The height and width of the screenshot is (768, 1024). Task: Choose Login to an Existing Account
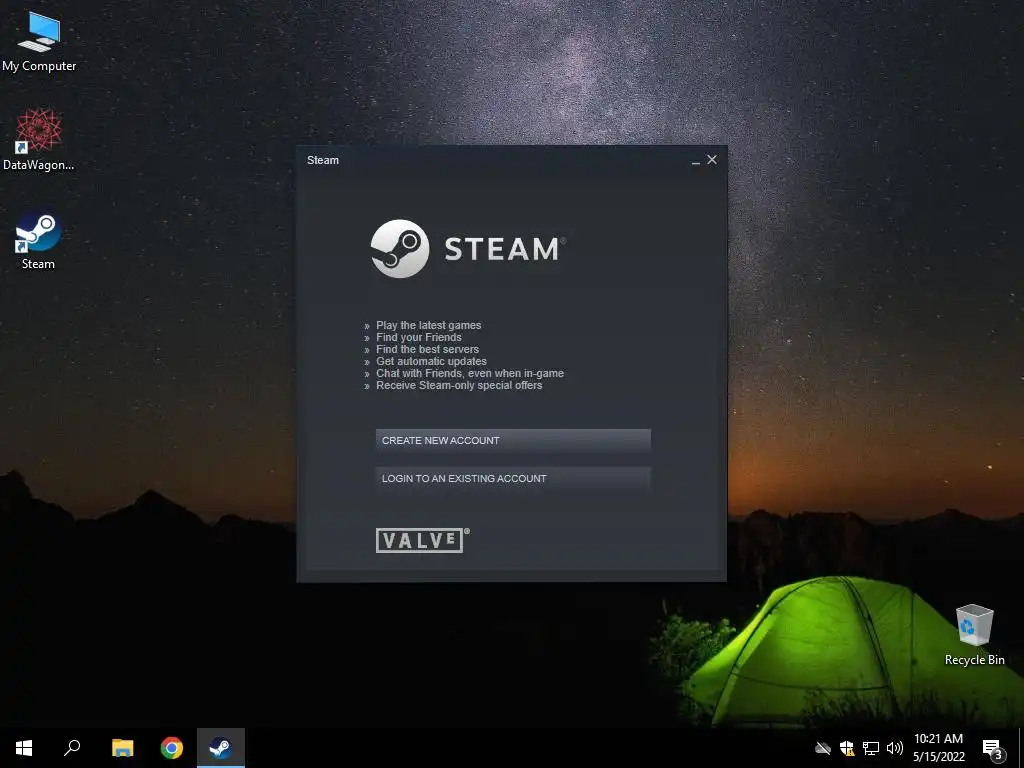(513, 478)
